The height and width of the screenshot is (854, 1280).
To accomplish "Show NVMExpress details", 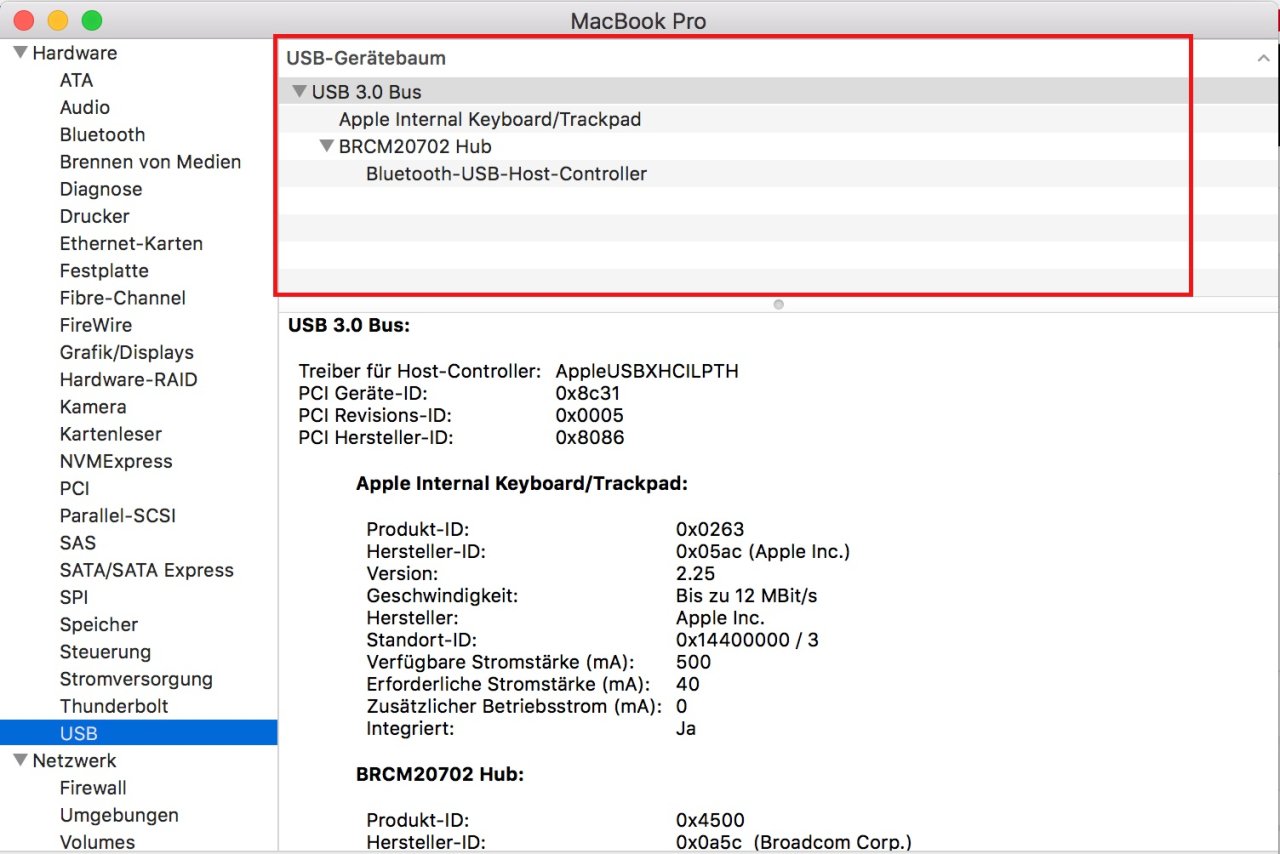I will [116, 461].
